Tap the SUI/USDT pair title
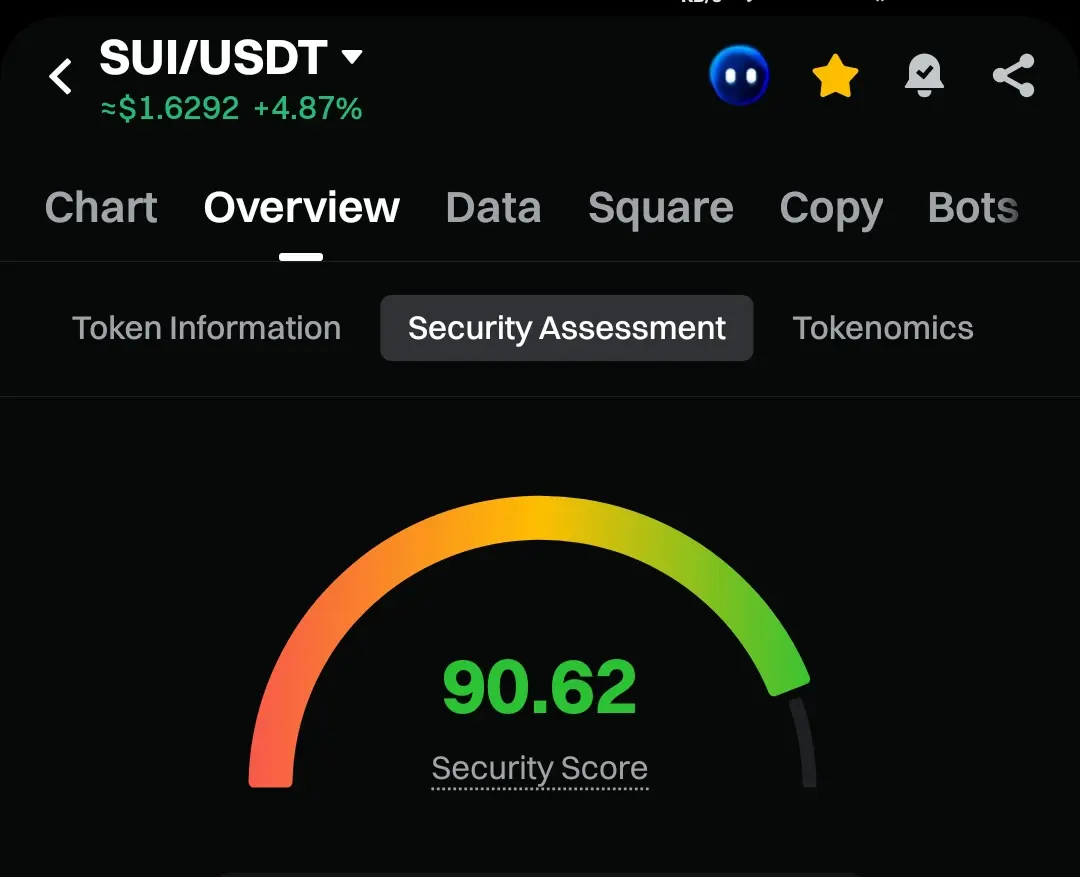Screen dimensions: 1080x877 213,56
